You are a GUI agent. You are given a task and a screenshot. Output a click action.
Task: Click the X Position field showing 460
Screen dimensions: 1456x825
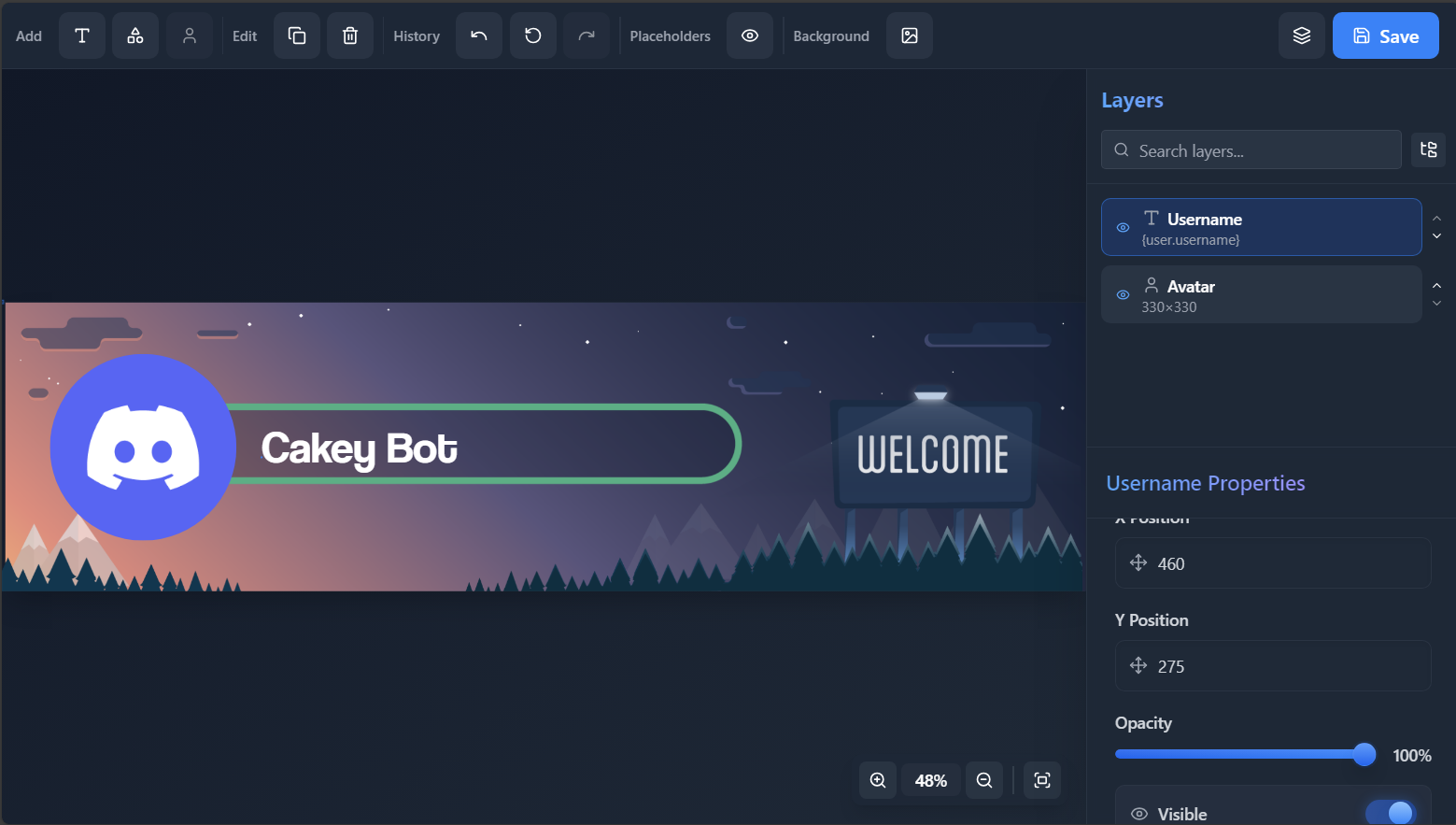click(1273, 563)
